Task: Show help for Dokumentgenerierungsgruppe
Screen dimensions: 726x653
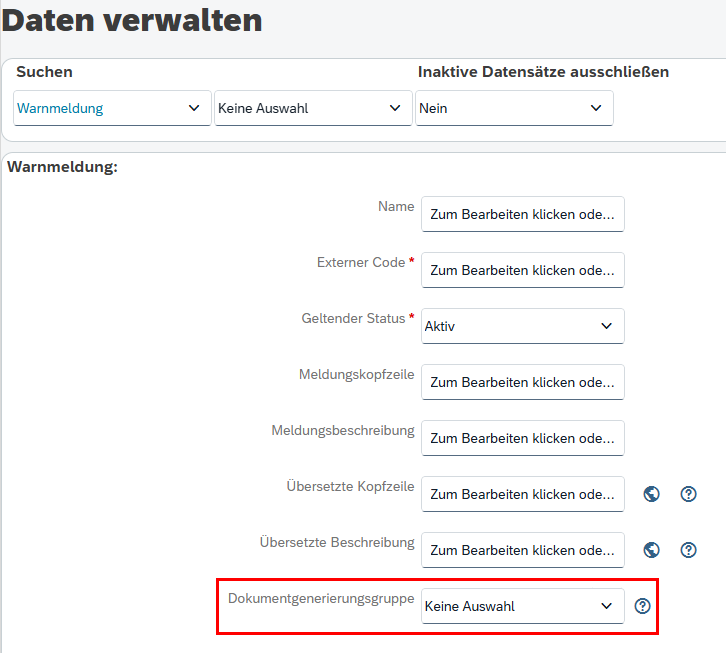Action: coord(643,606)
